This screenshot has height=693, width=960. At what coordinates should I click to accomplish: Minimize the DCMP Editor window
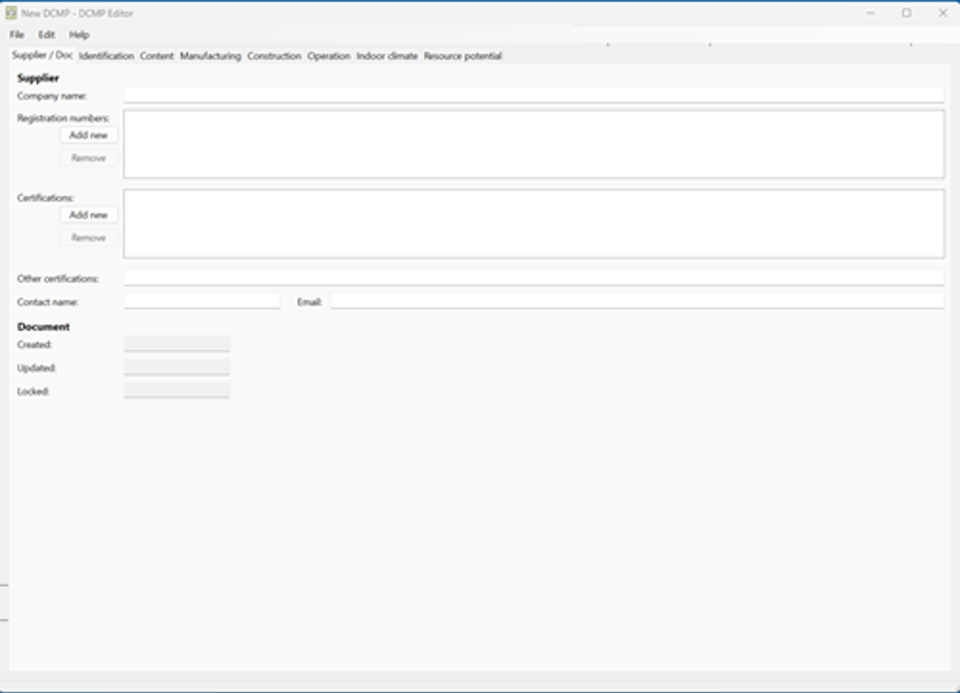pyautogui.click(x=871, y=13)
